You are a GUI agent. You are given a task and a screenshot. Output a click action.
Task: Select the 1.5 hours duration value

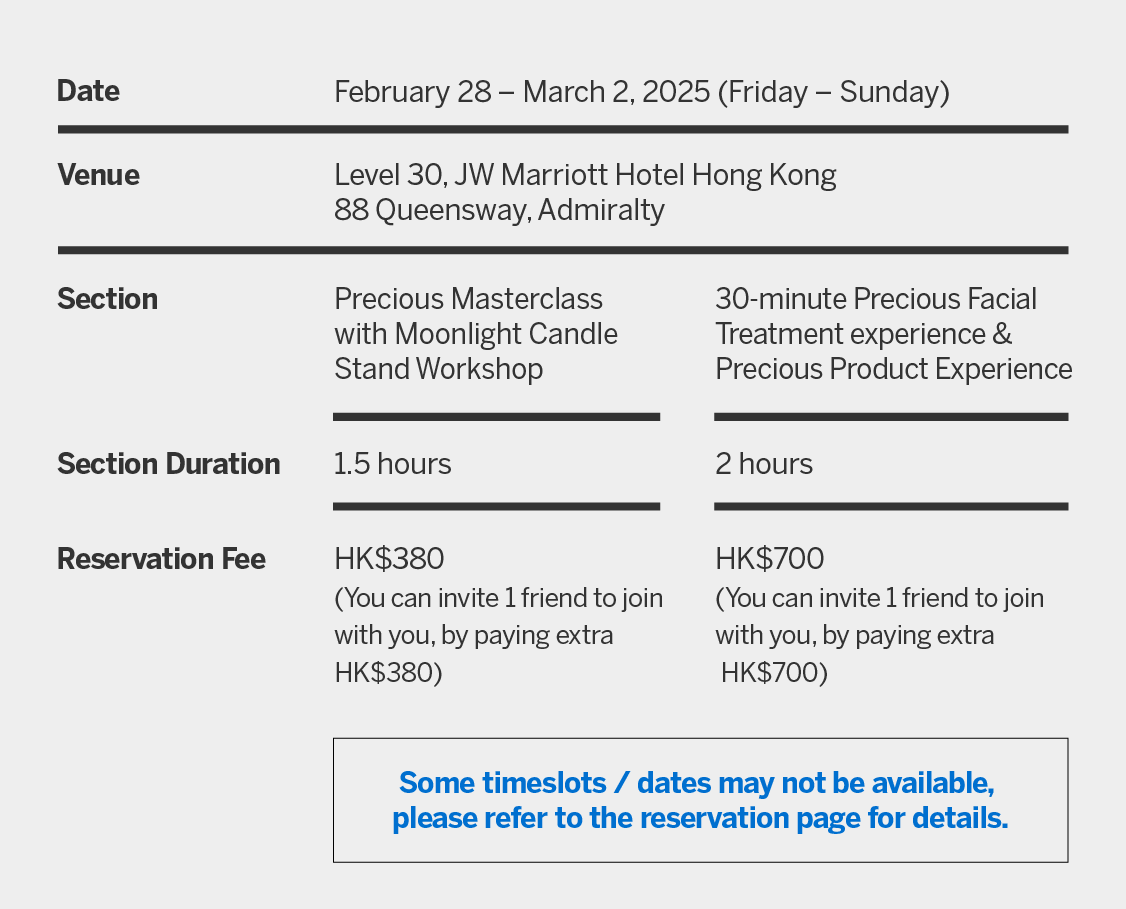(392, 464)
